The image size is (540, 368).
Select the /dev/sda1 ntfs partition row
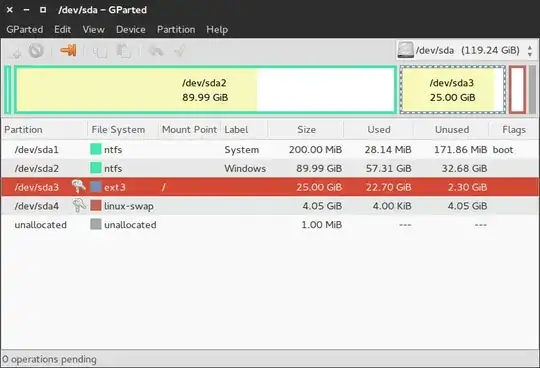[270, 150]
